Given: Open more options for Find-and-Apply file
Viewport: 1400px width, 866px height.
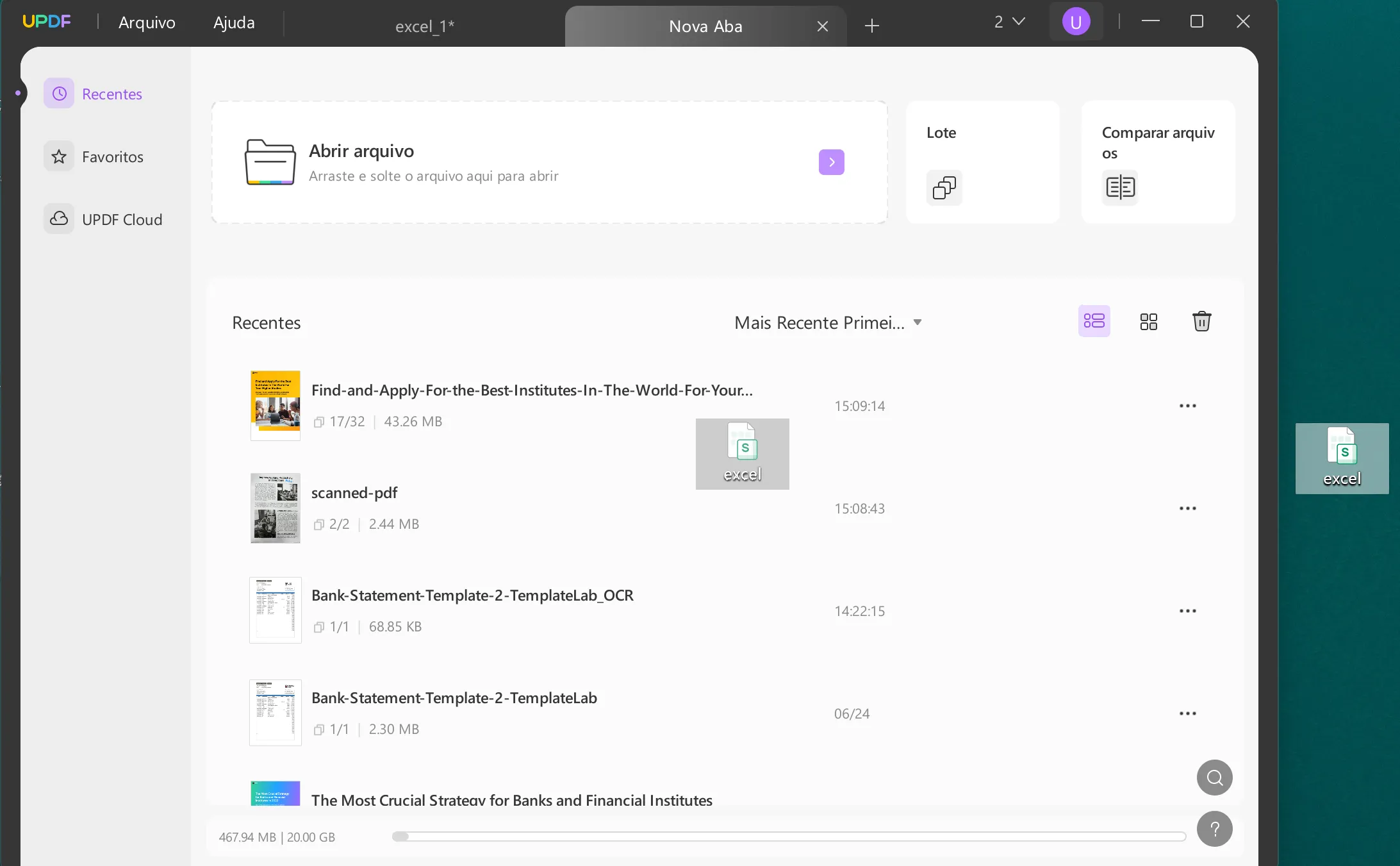Looking at the screenshot, I should pyautogui.click(x=1187, y=406).
